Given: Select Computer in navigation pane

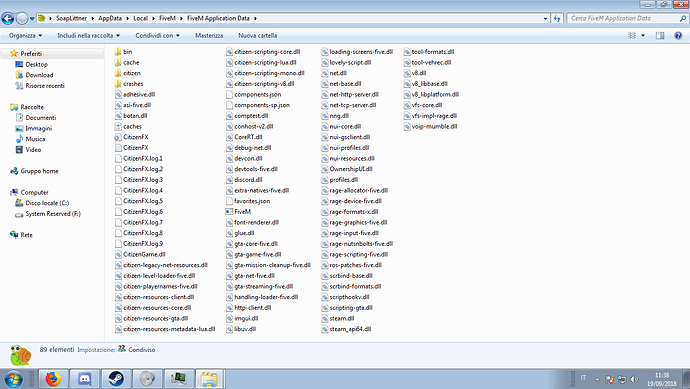Looking at the screenshot, I should [34, 192].
